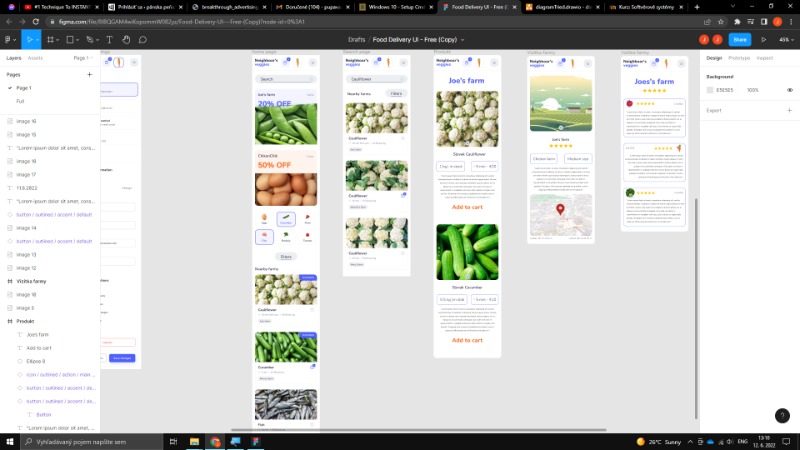Screen dimensions: 800x450
Task: Open Chrome from the taskbar
Action: 215,441
